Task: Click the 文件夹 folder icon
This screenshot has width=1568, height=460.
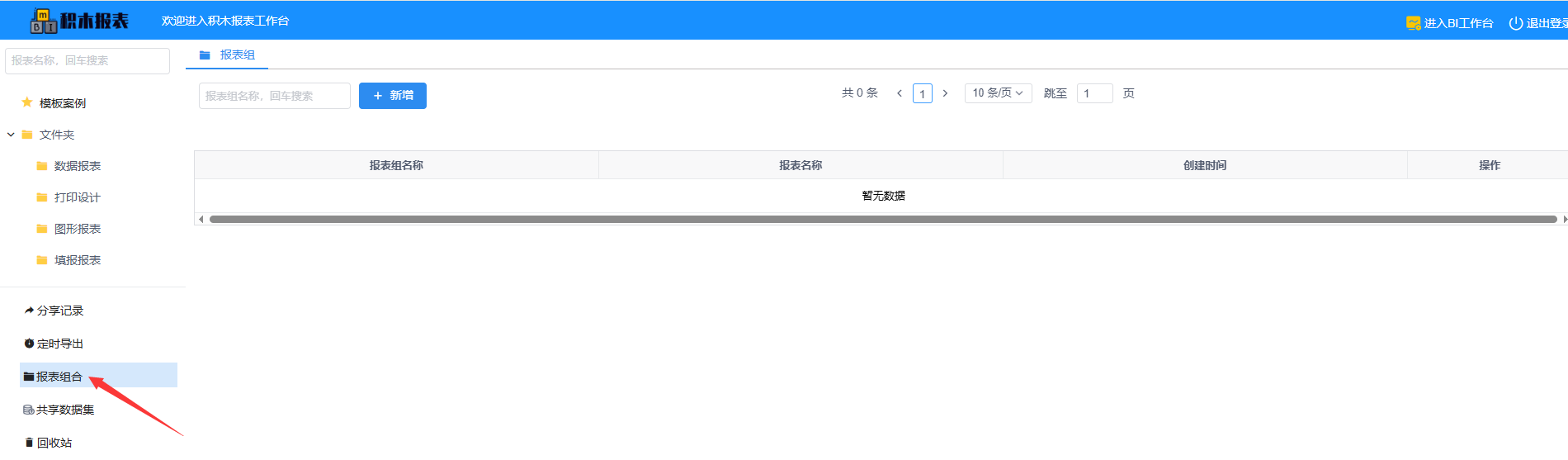Action: click(x=27, y=135)
